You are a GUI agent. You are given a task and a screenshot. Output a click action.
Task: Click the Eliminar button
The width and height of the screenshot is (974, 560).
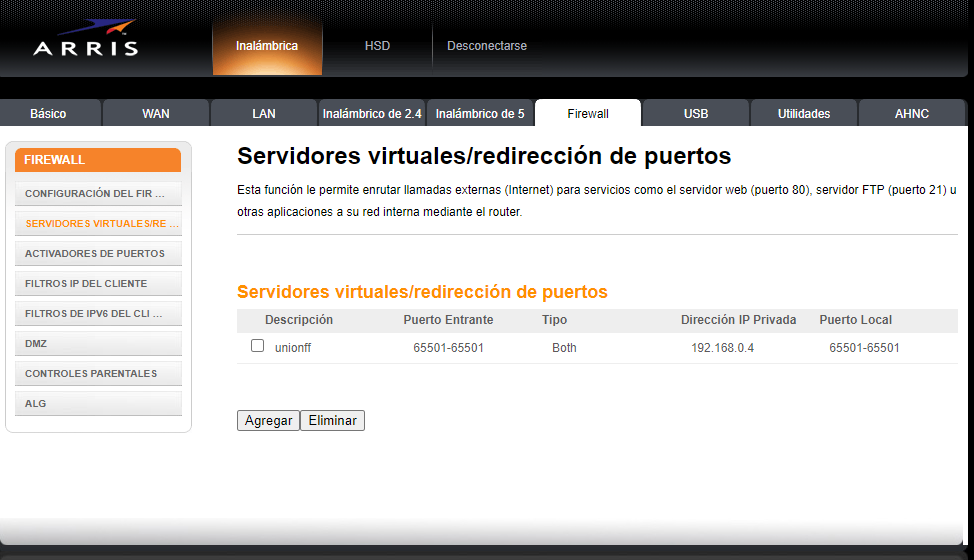[x=332, y=420]
